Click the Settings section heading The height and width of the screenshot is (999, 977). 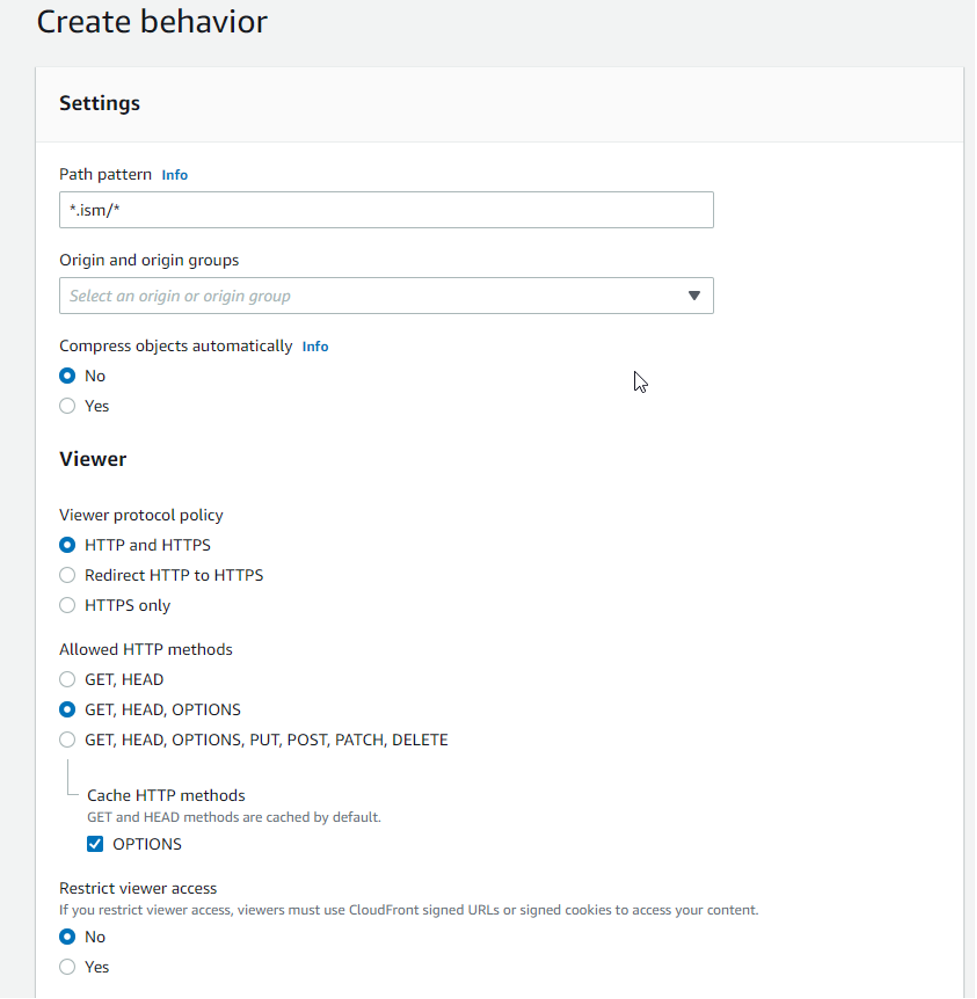pos(99,103)
